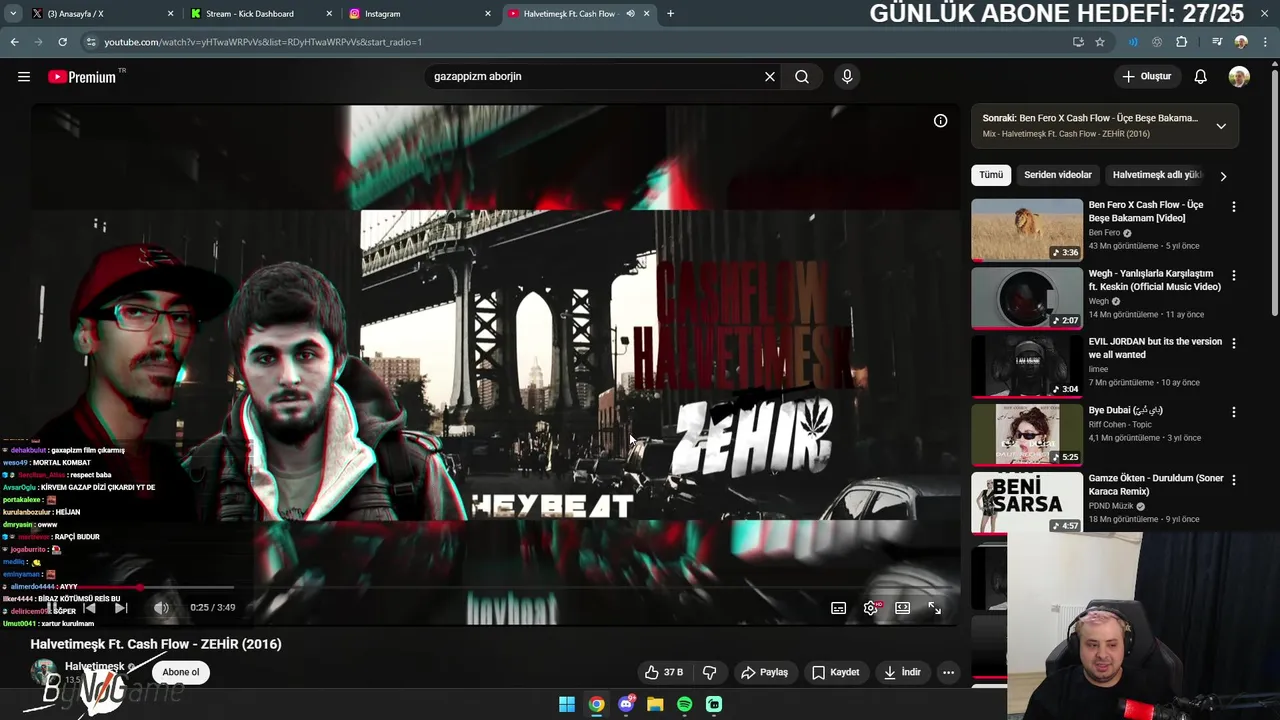This screenshot has width=1280, height=720.
Task: Open the Ben Fero lion thumbnail
Action: (1027, 230)
